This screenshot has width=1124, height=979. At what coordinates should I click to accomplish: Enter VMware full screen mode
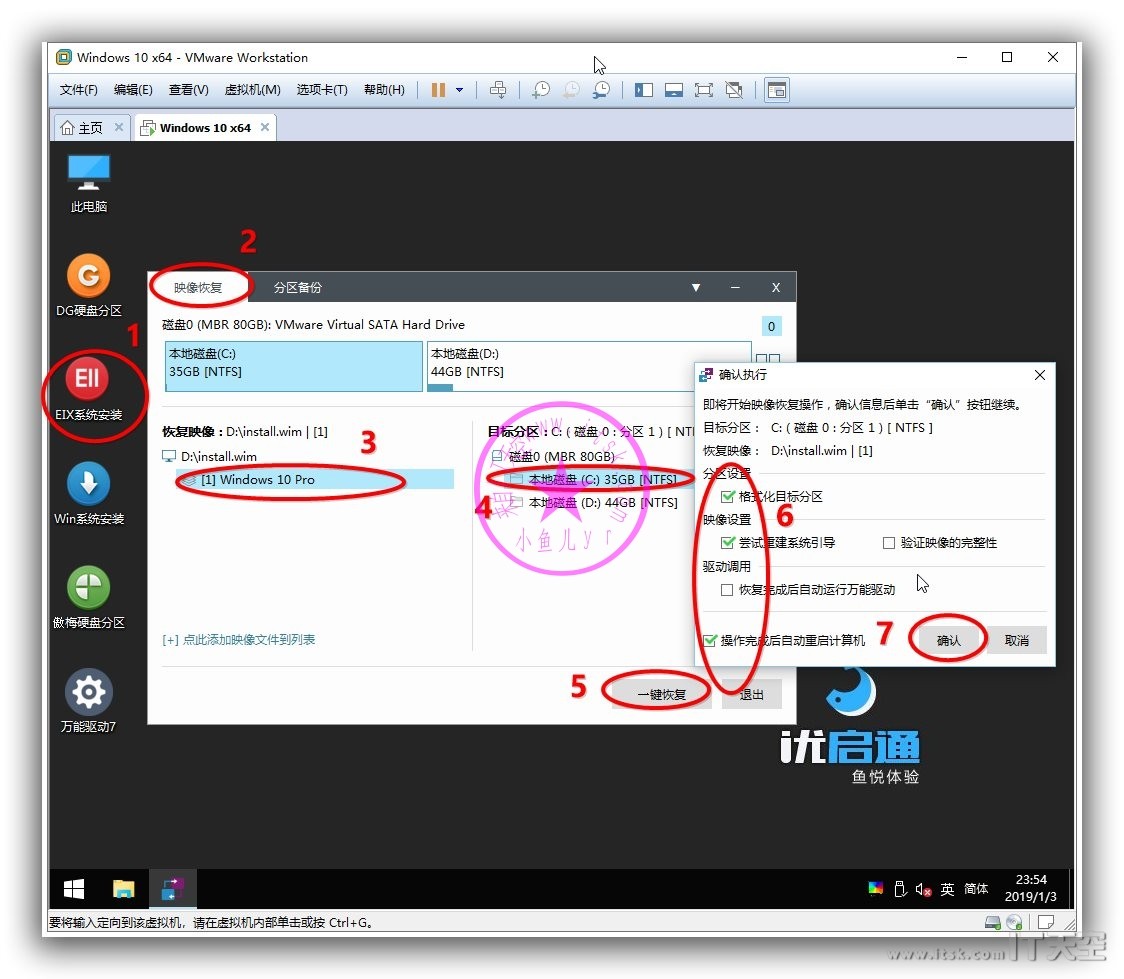point(704,90)
